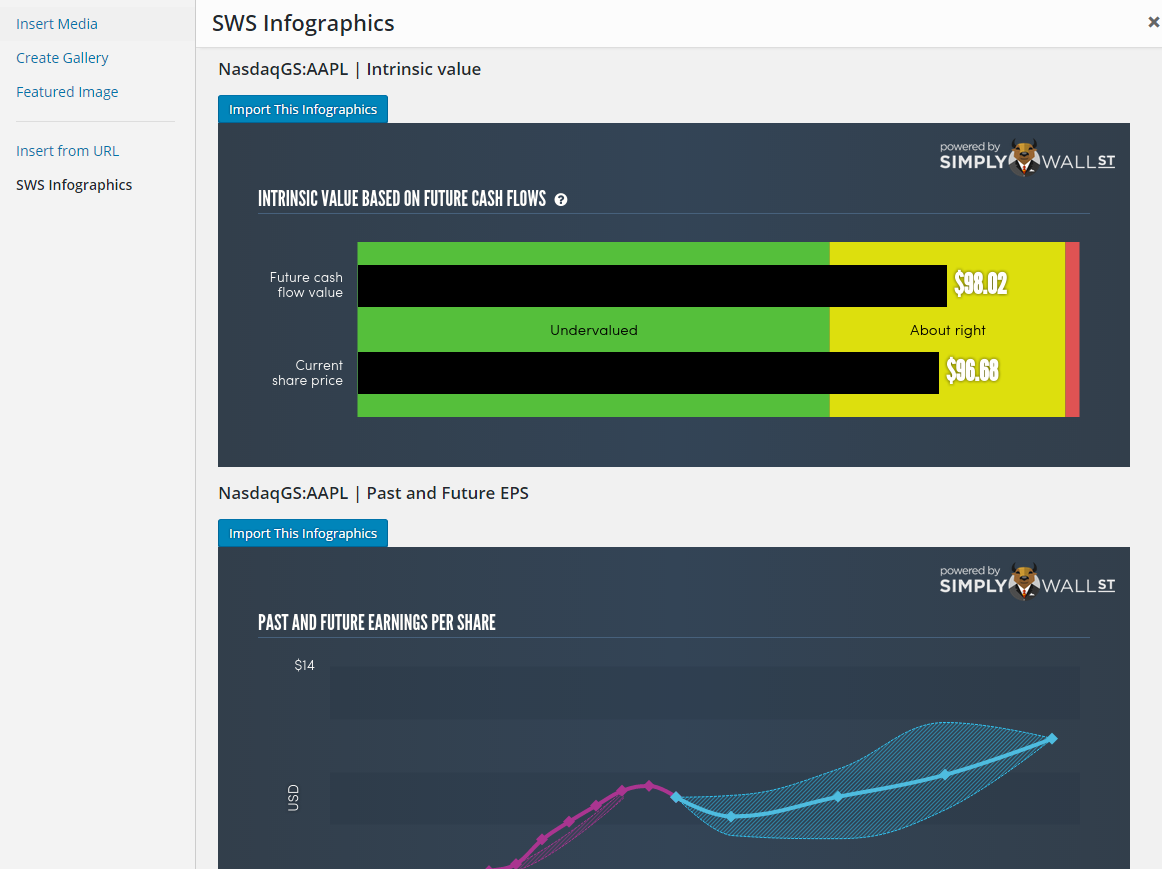Viewport: 1162px width, 869px height.
Task: Click NasdaqGS:AAPL | Past and Future EPS heading
Action: click(374, 493)
